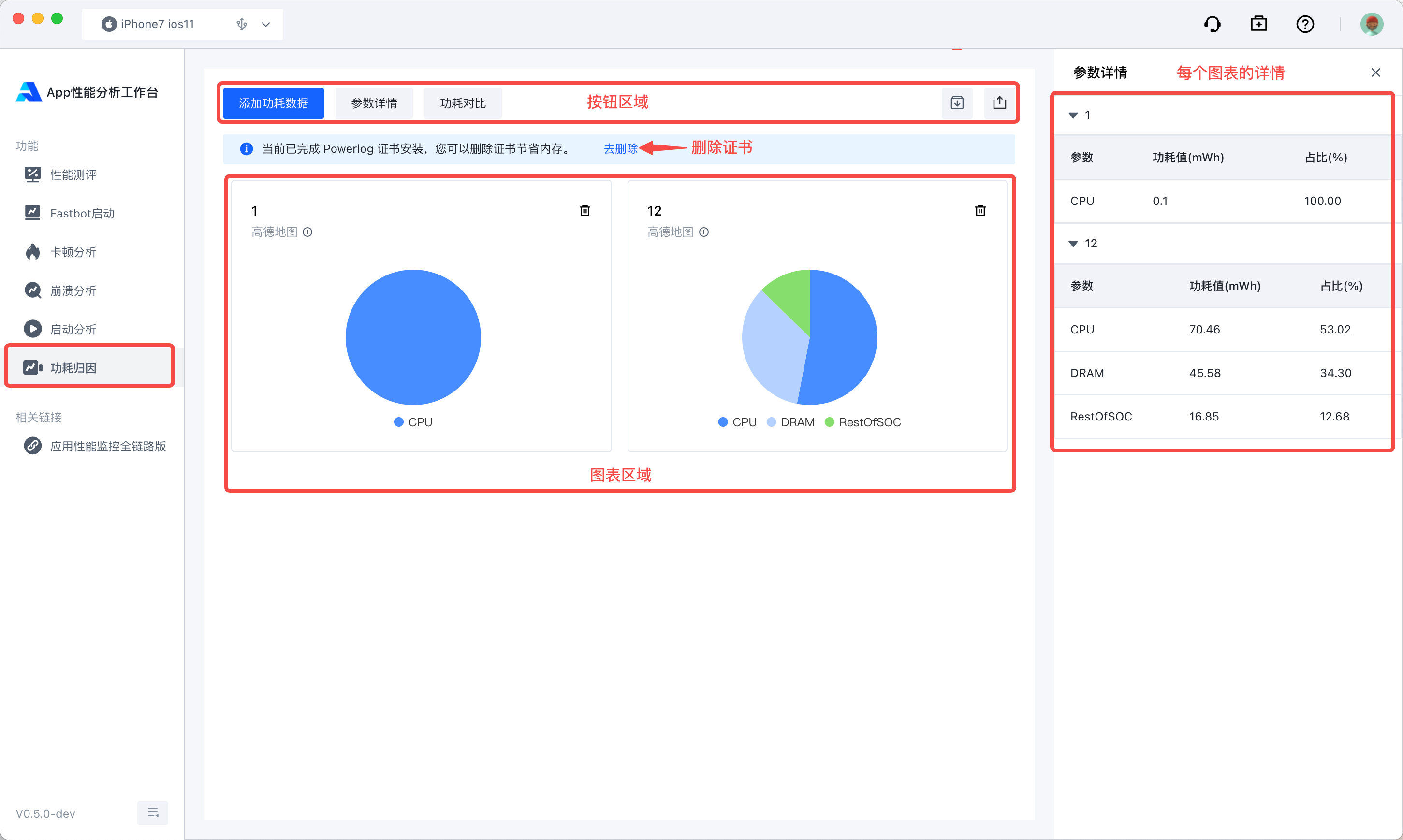Click the macOS green fullscreen button
This screenshot has height=840, width=1403.
click(x=57, y=18)
